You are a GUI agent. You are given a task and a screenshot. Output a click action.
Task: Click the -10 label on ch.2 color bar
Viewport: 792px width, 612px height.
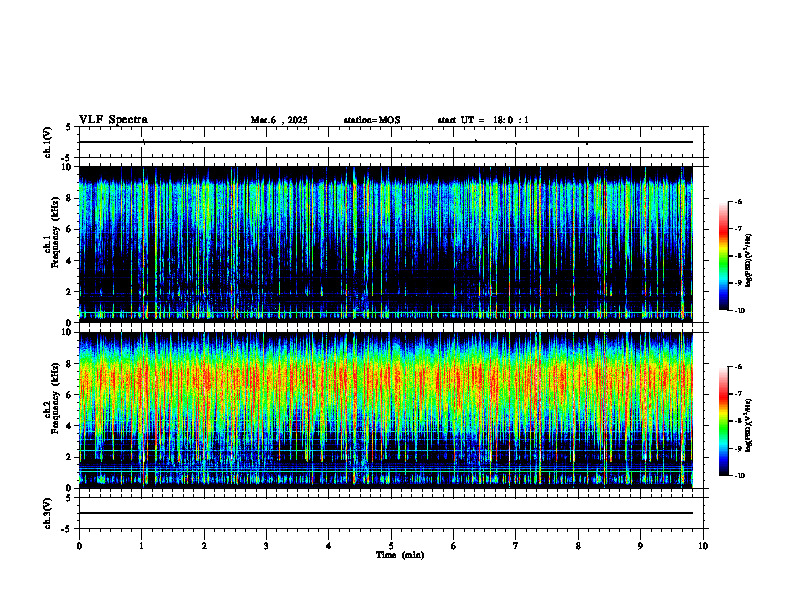click(x=739, y=476)
